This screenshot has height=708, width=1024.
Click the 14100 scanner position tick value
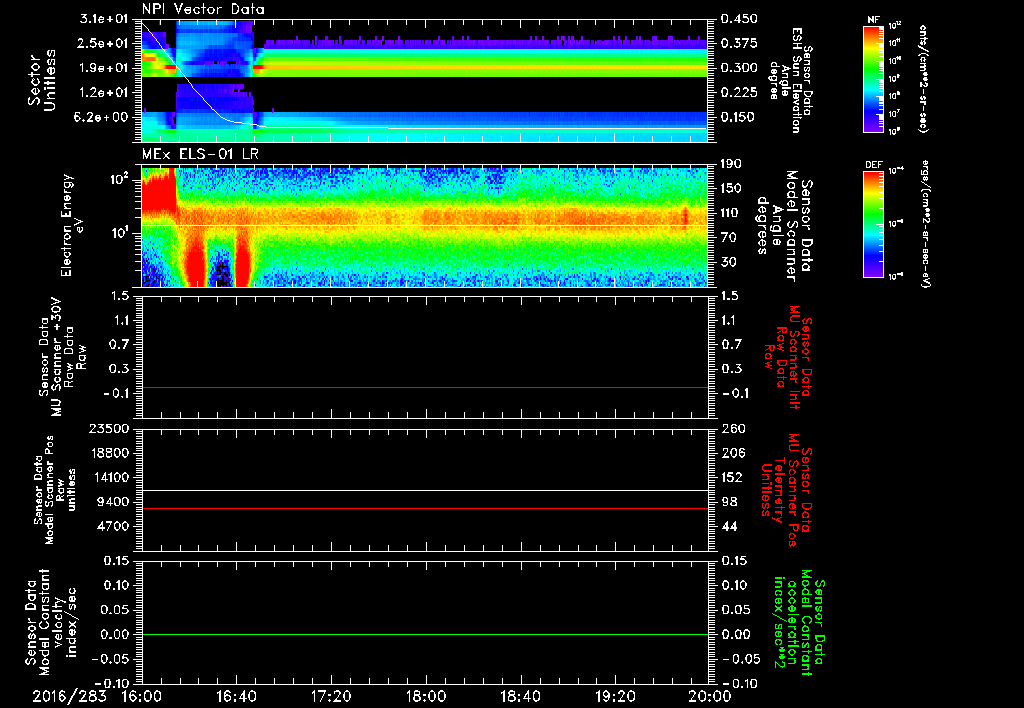coord(110,477)
